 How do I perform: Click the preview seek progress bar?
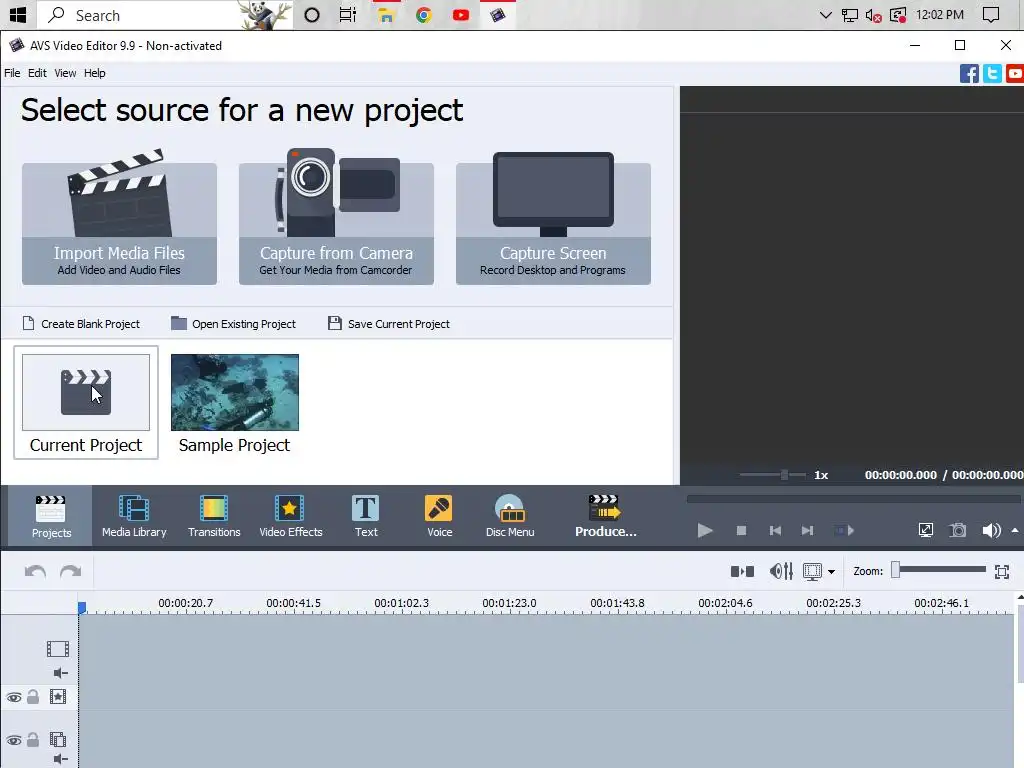click(x=853, y=499)
